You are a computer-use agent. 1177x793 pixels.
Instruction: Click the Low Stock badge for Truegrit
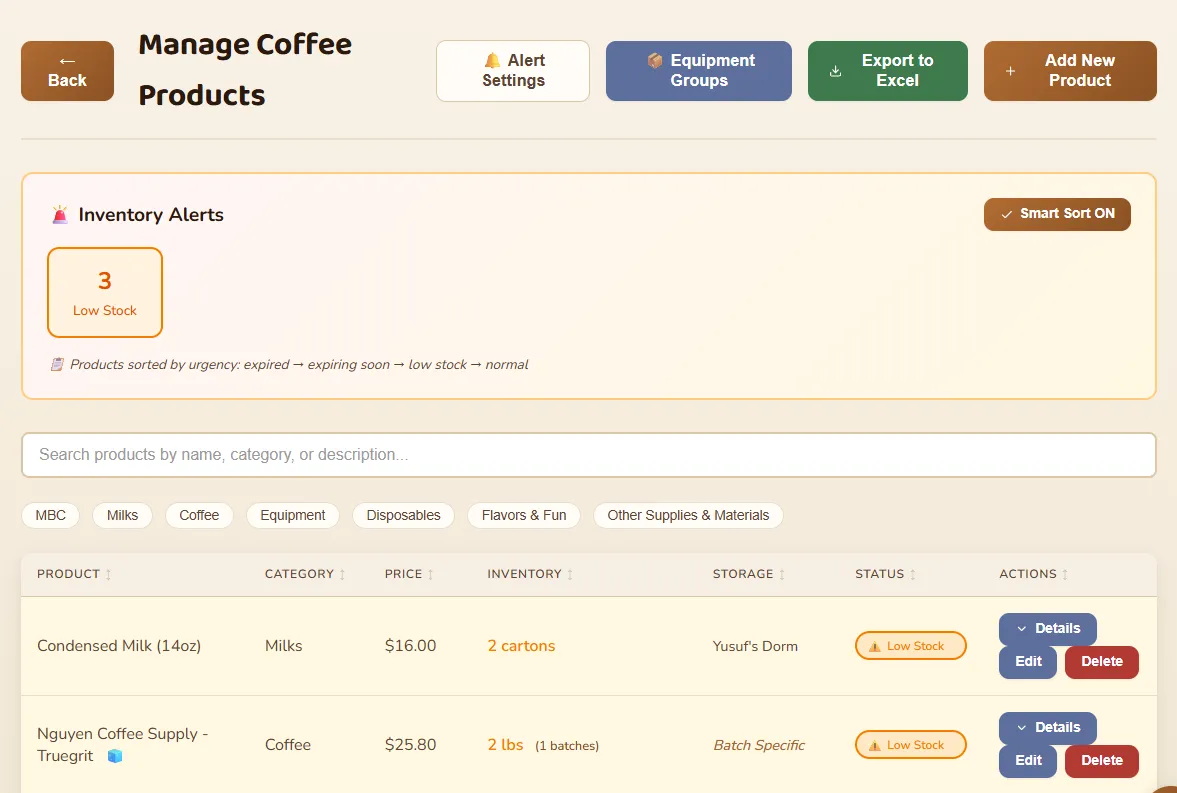coord(911,745)
